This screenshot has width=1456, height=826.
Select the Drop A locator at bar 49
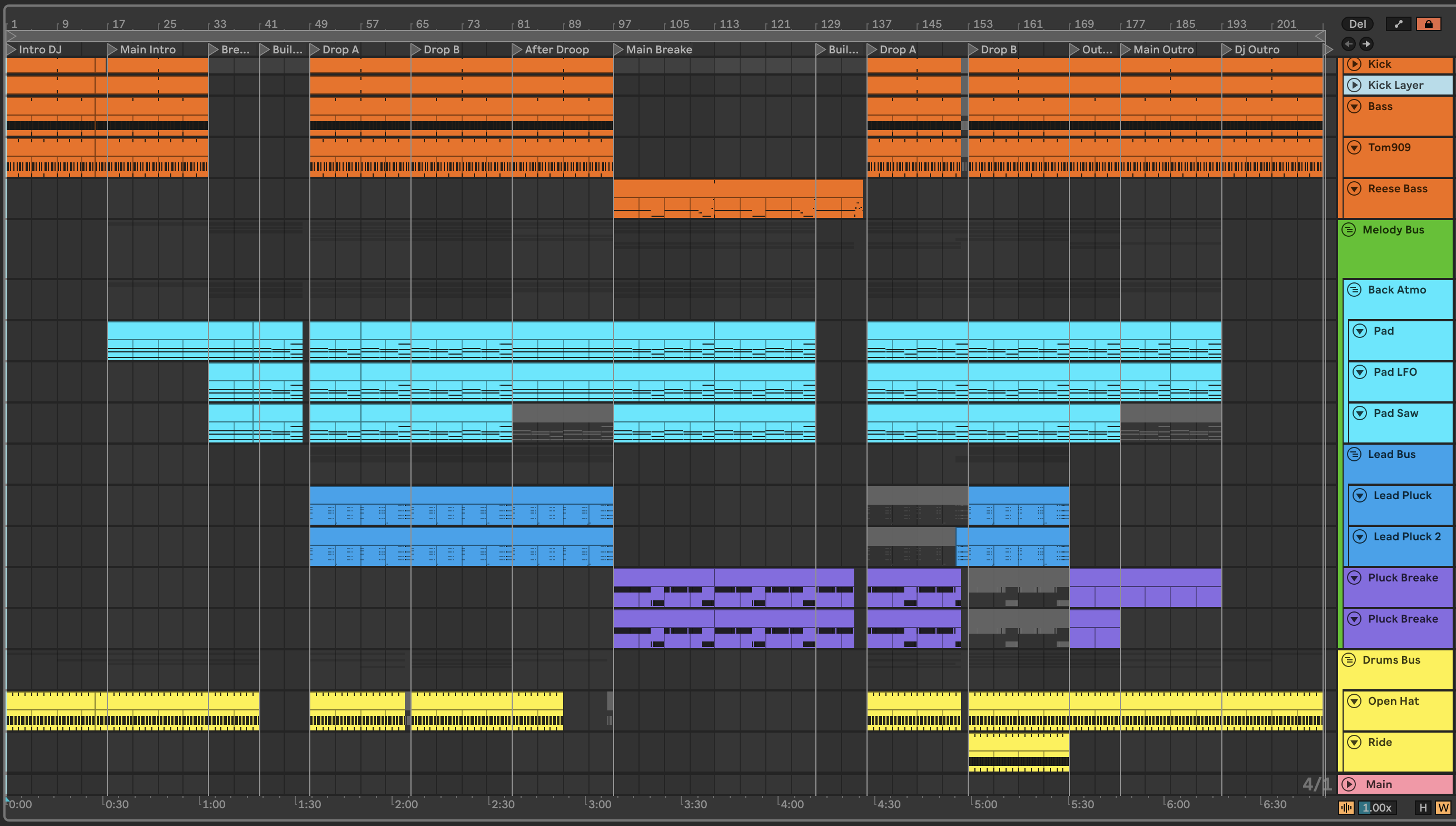[x=335, y=49]
